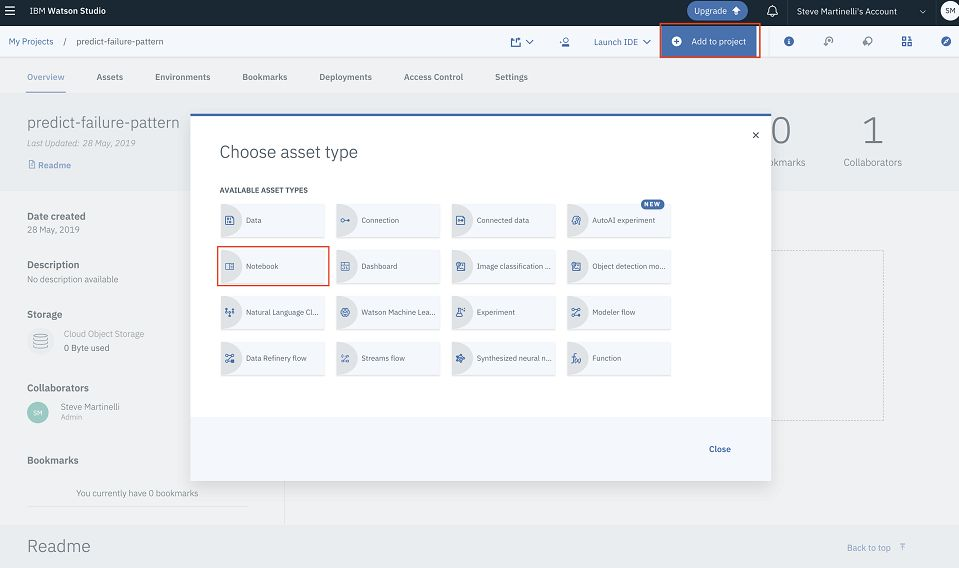
Task: Choose Synthesized neural network asset type
Action: click(x=503, y=358)
